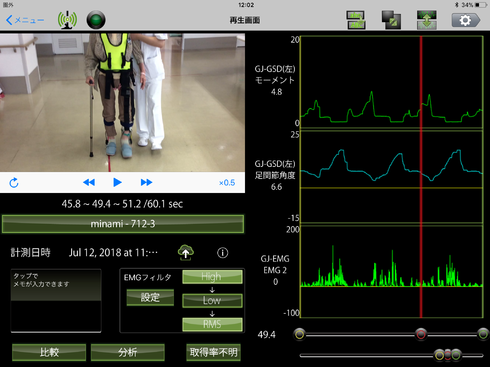Tap the 分析 analysis button
490x367 pixels.
click(128, 352)
